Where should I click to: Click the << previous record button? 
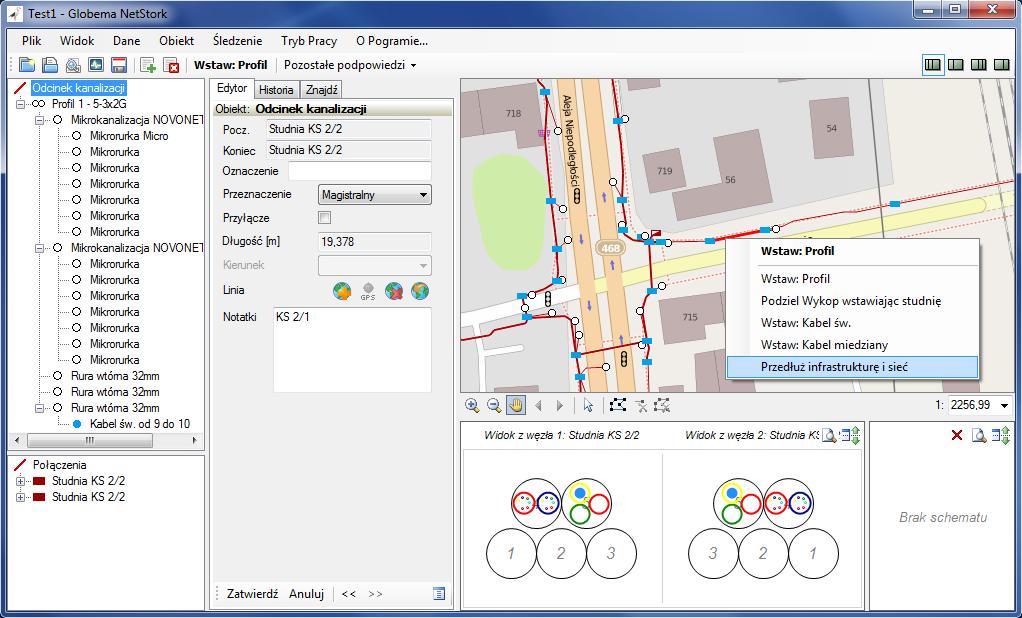349,594
